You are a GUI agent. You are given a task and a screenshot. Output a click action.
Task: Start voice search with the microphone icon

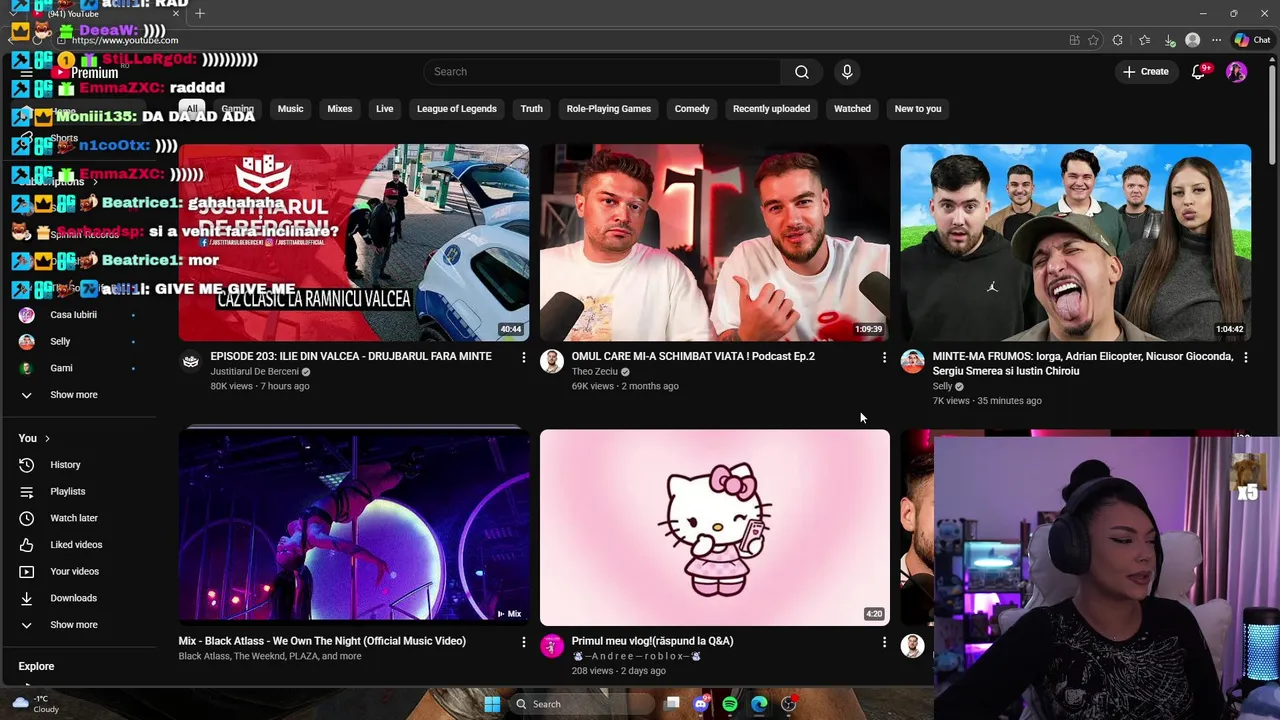[847, 72]
